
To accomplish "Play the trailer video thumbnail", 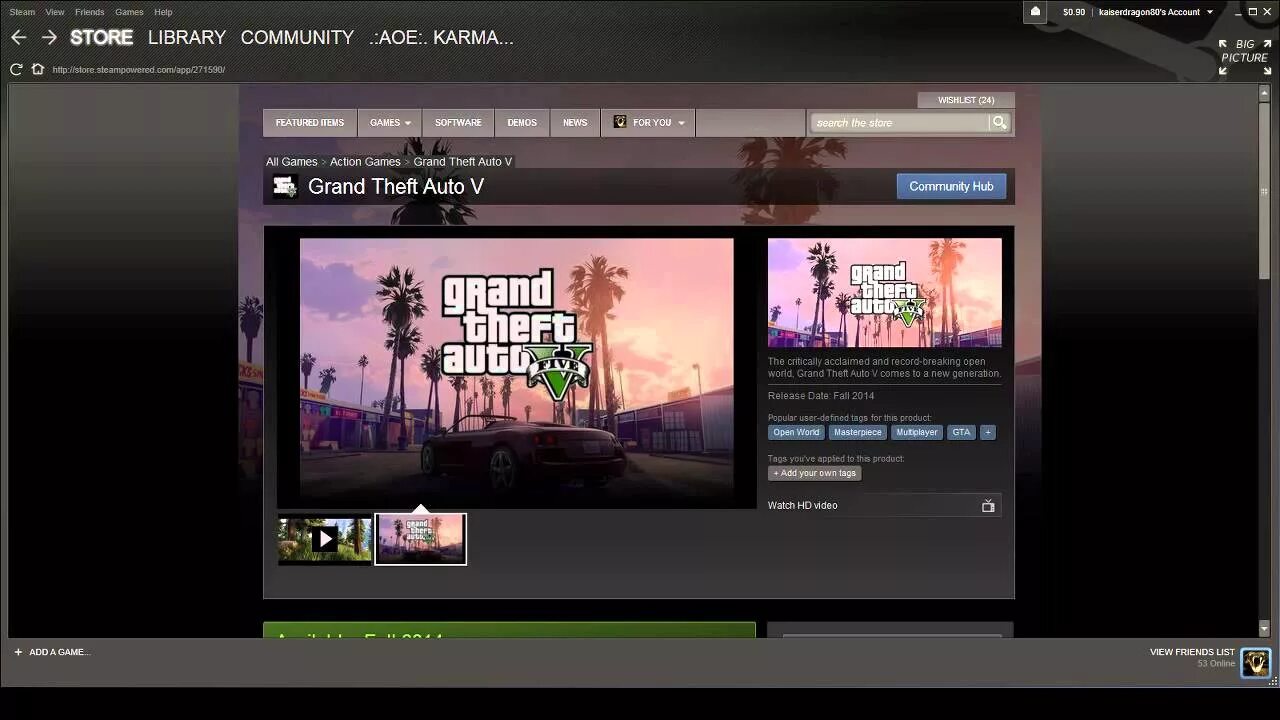I will point(324,539).
